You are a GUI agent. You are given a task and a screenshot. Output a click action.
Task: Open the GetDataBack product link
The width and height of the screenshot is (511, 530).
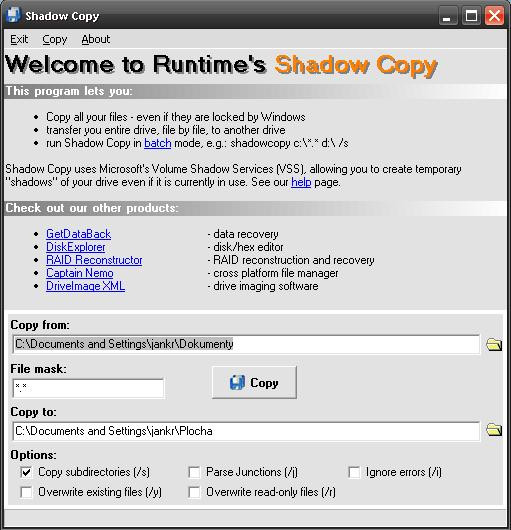coord(78,234)
